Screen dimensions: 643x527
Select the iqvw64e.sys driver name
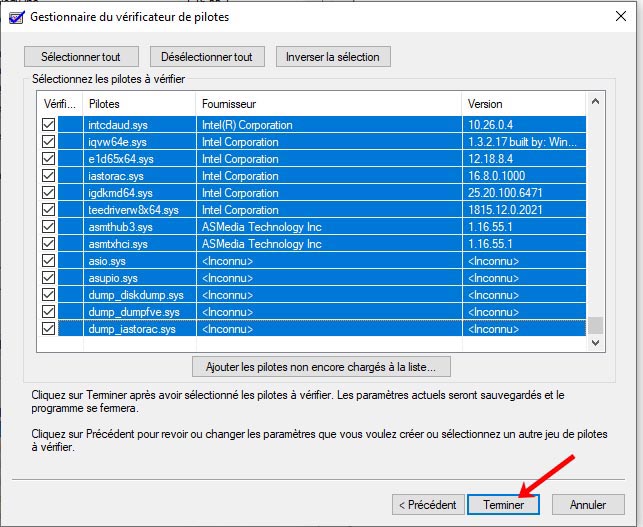117,142
